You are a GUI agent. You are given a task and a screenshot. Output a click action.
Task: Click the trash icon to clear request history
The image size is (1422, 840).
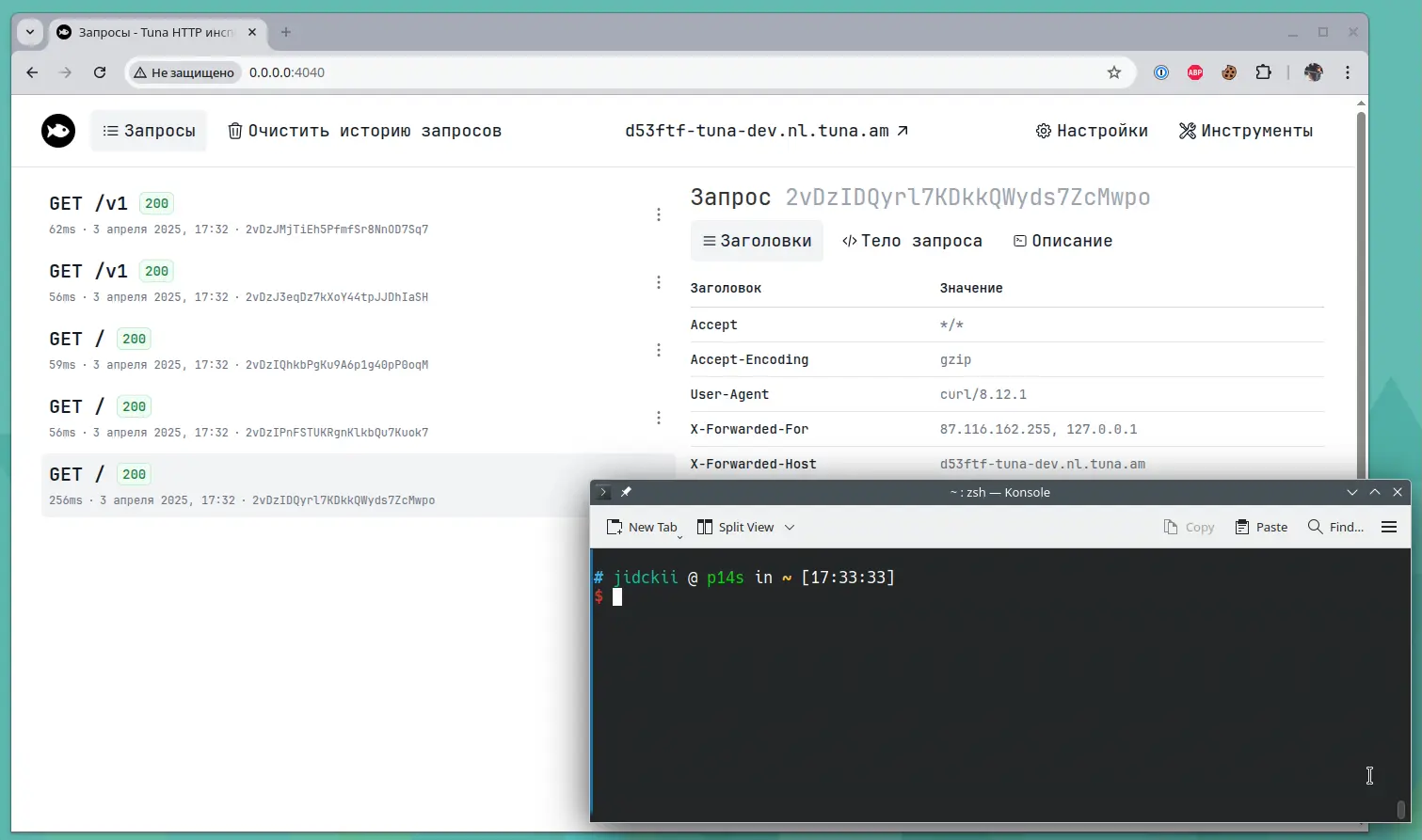[234, 131]
